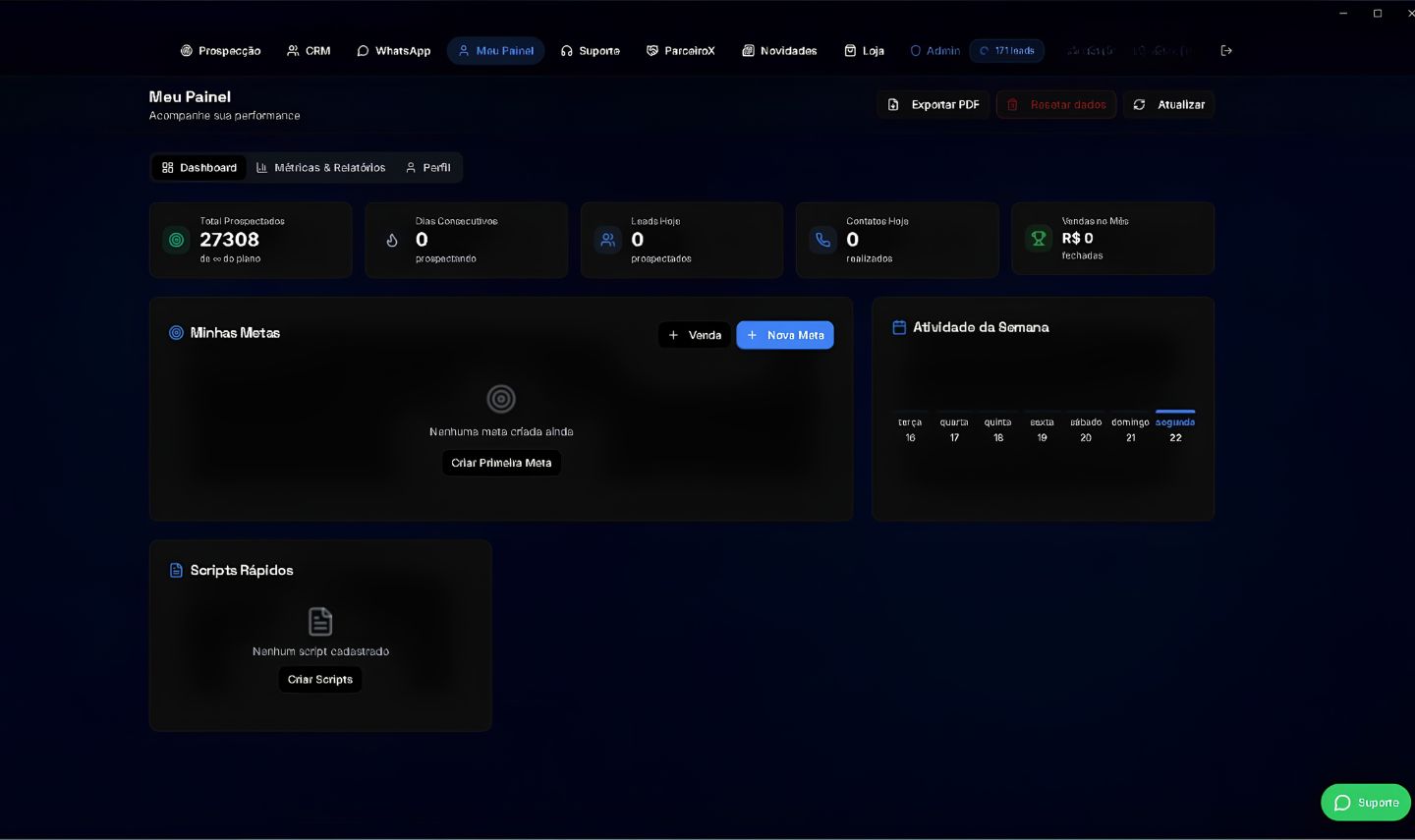
Task: Open the Loja store section
Action: point(864,51)
